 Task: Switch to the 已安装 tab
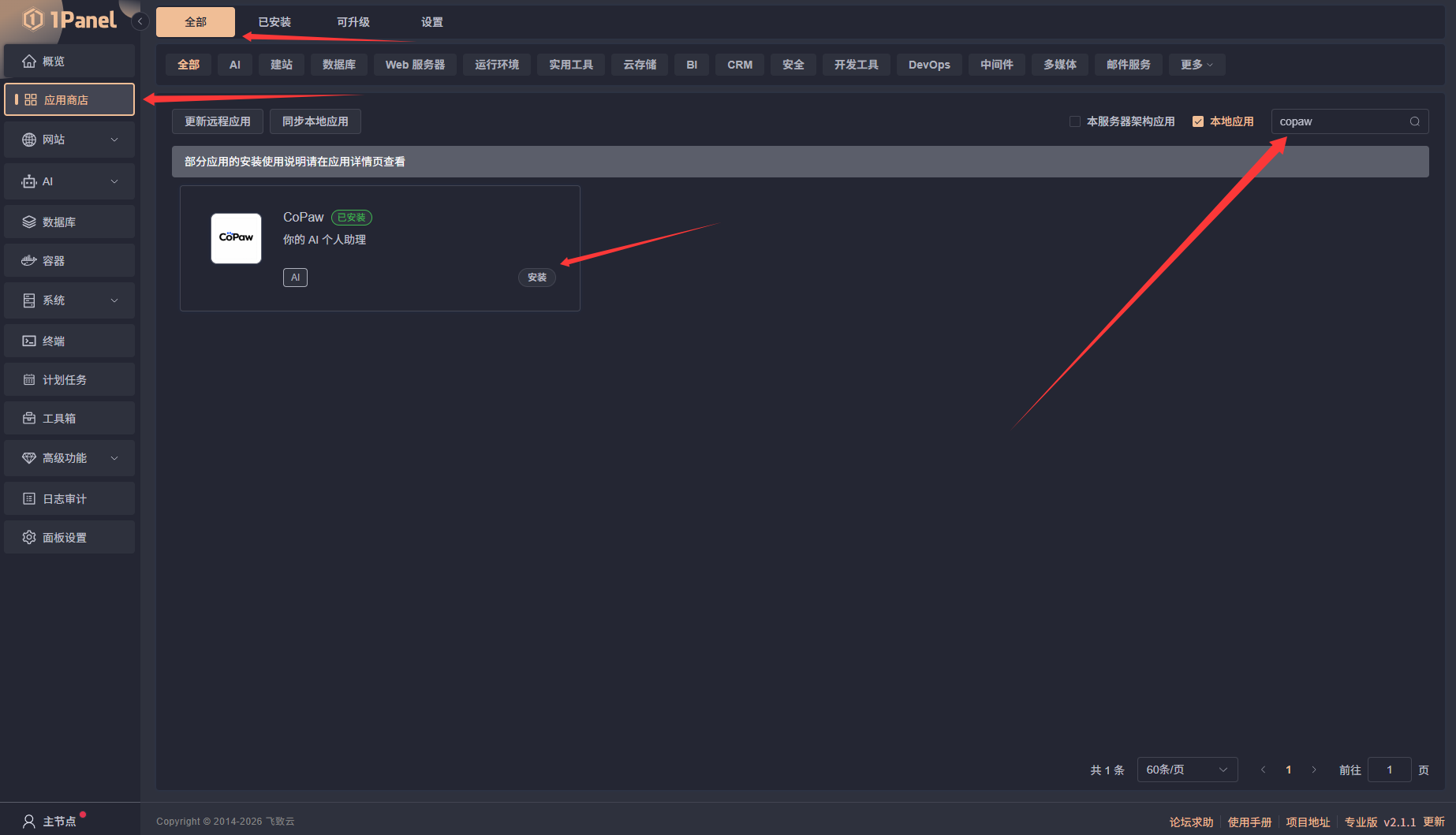point(274,22)
